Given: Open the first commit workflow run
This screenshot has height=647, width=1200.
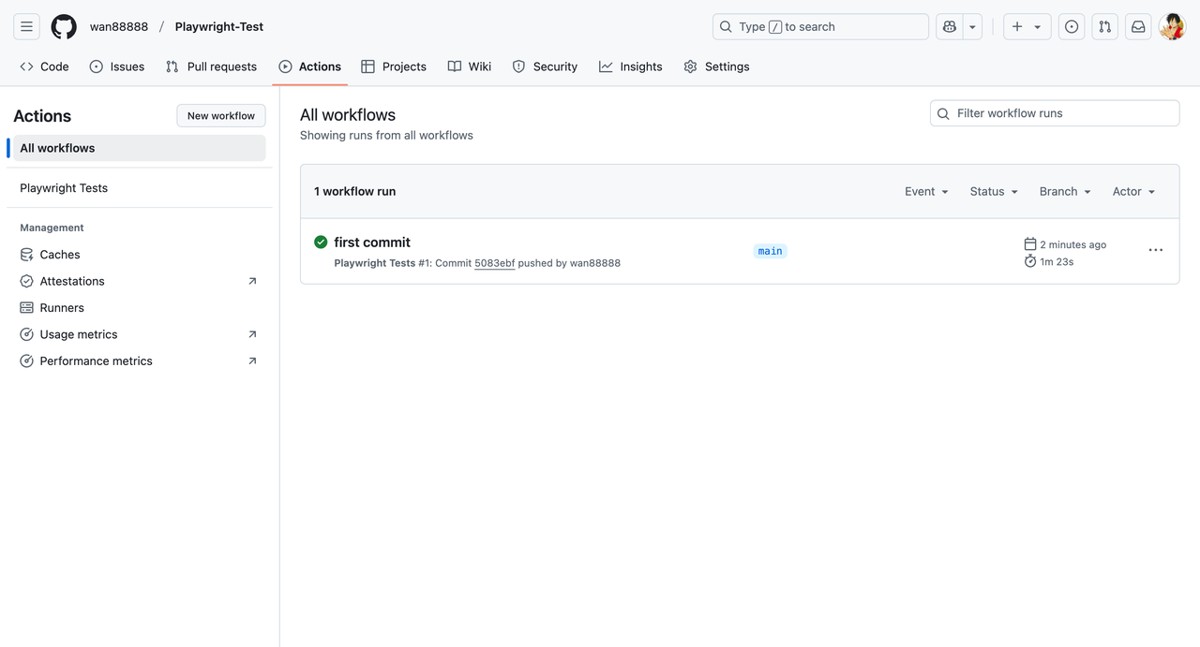Looking at the screenshot, I should (x=372, y=242).
